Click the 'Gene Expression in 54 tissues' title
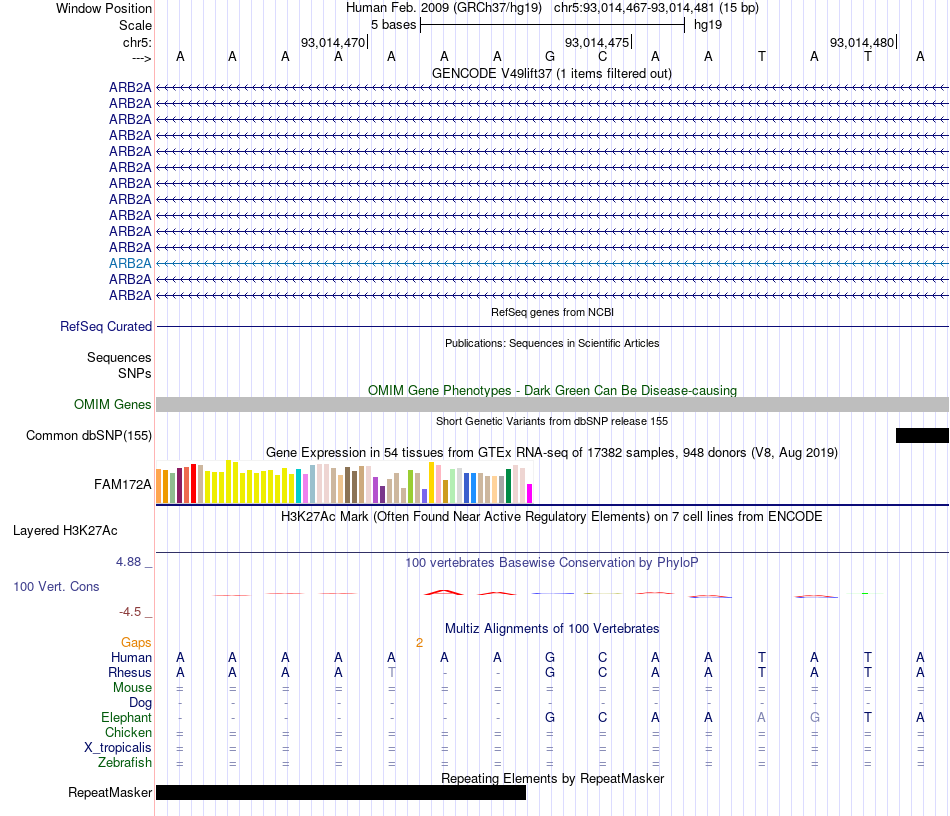950x816 pixels. coord(552,453)
